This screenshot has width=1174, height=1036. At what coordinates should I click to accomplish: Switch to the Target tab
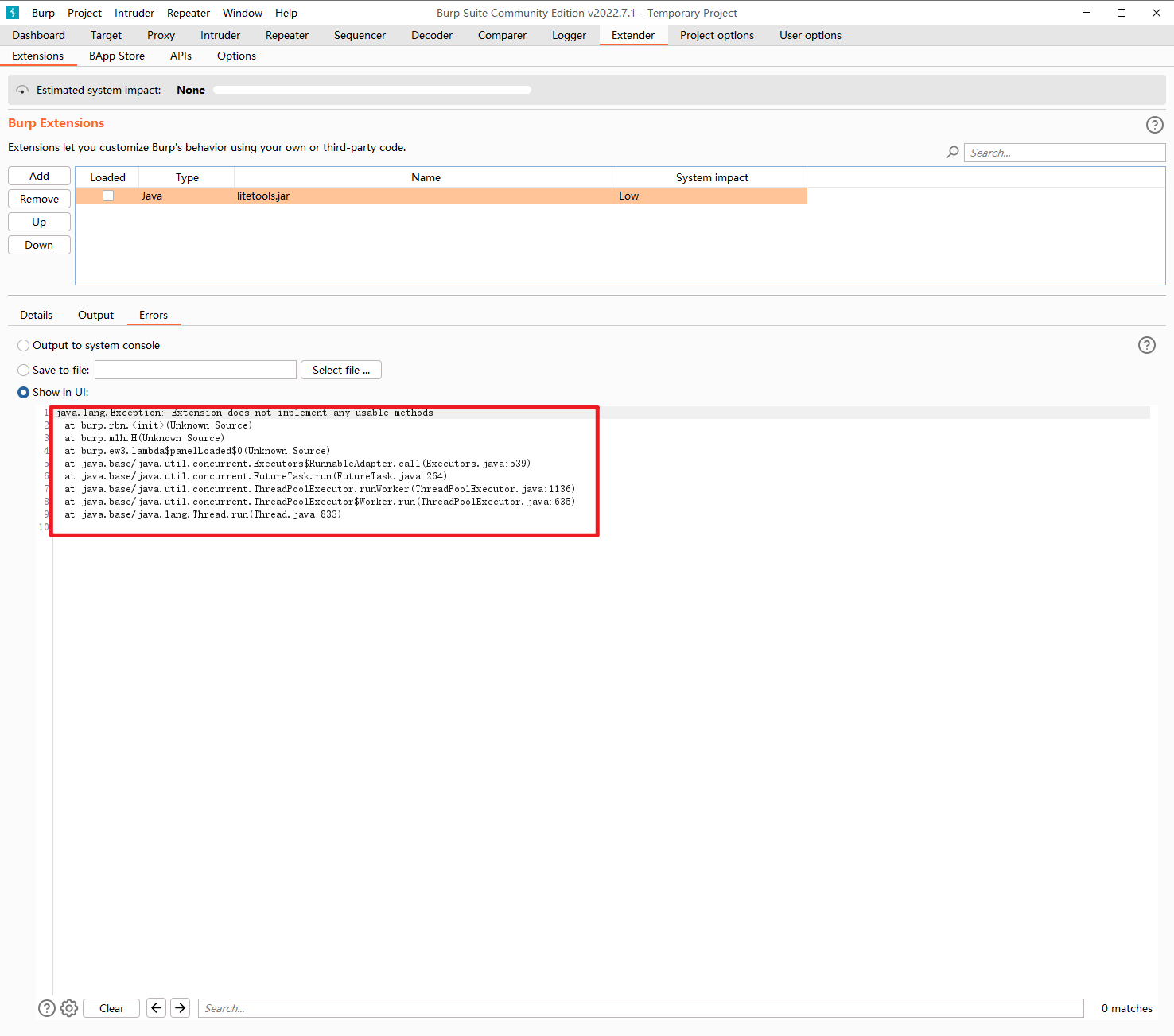click(106, 35)
